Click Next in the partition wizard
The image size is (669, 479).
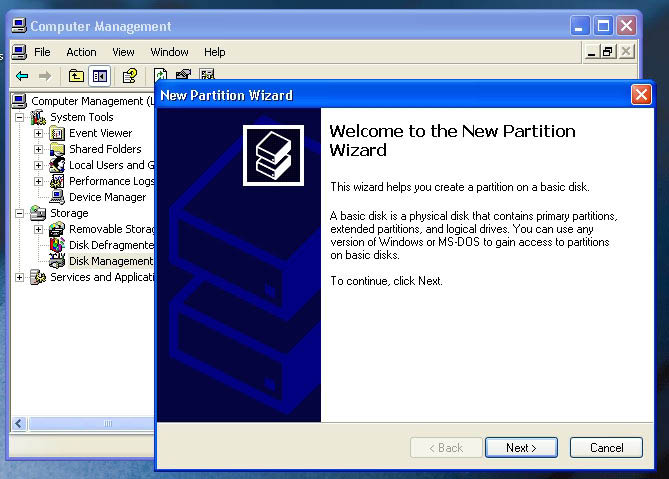pyautogui.click(x=521, y=447)
